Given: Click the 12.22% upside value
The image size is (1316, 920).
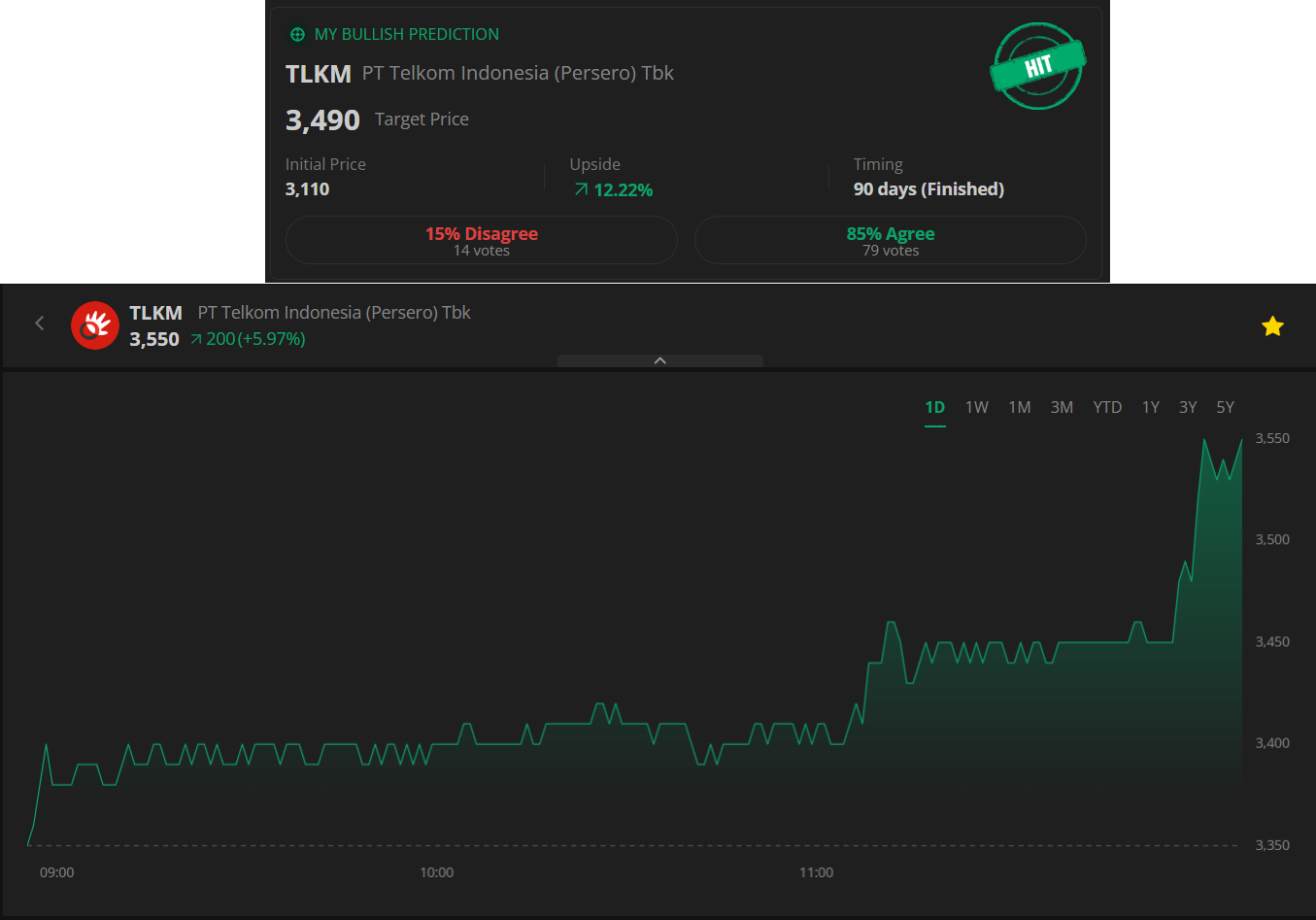Looking at the screenshot, I should coord(624,190).
